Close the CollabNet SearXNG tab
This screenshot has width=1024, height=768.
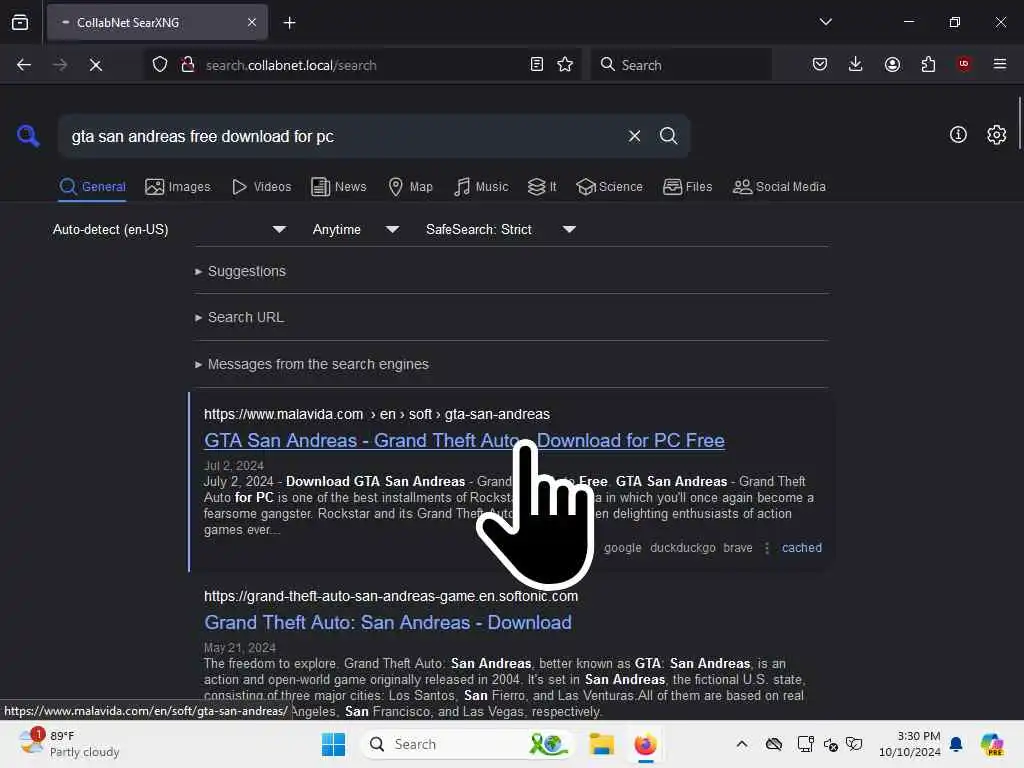252,22
